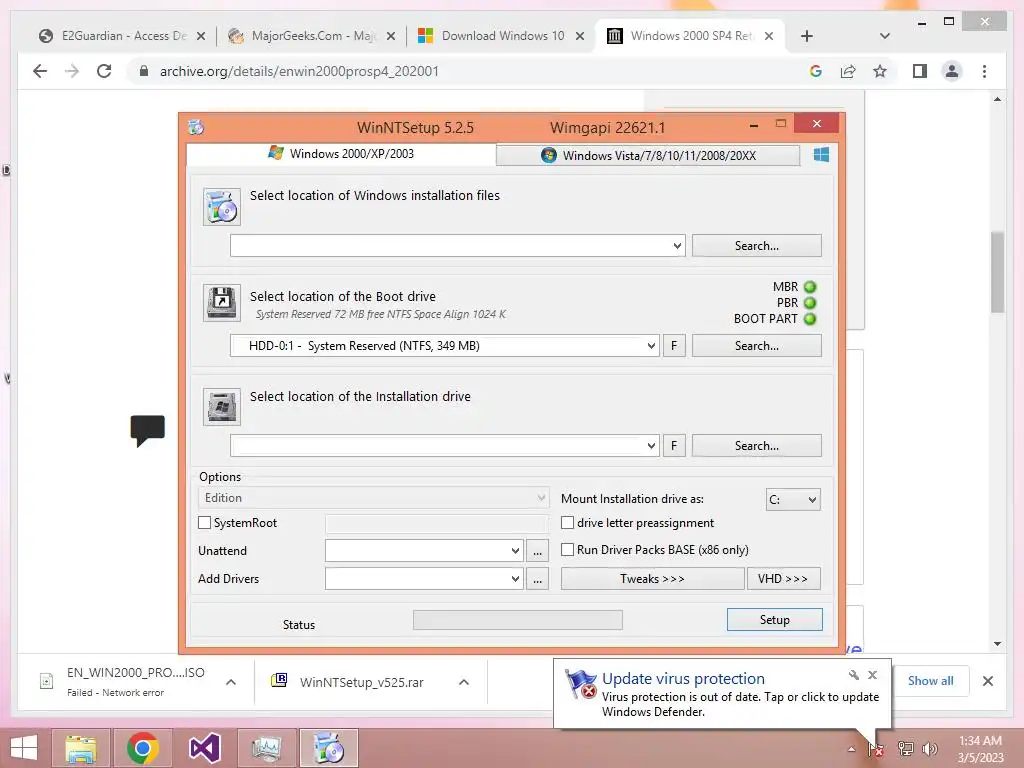Click the volume speaker tray icon

coord(929,749)
